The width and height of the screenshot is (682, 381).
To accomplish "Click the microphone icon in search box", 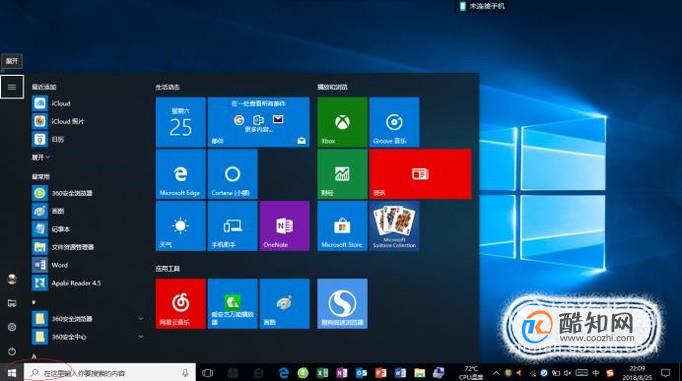I will tap(185, 373).
